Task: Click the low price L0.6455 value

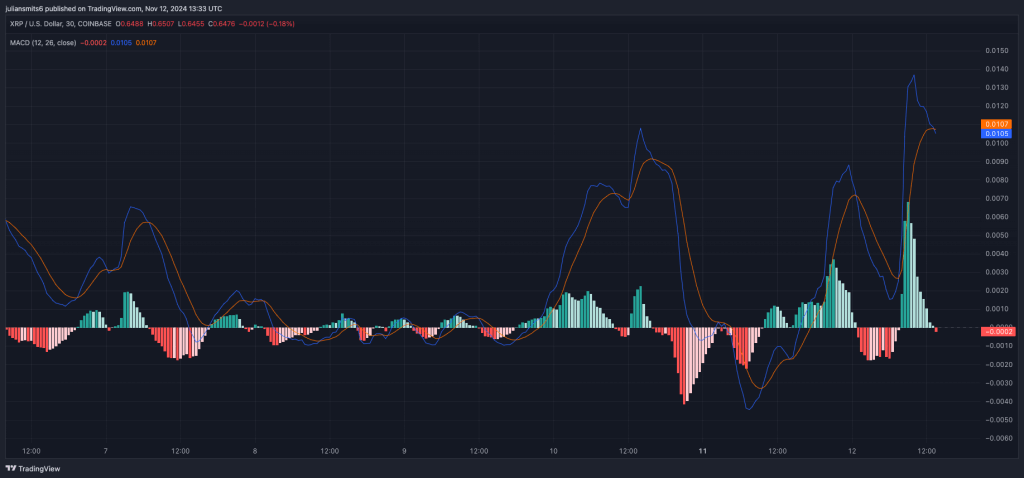Action: (x=191, y=24)
